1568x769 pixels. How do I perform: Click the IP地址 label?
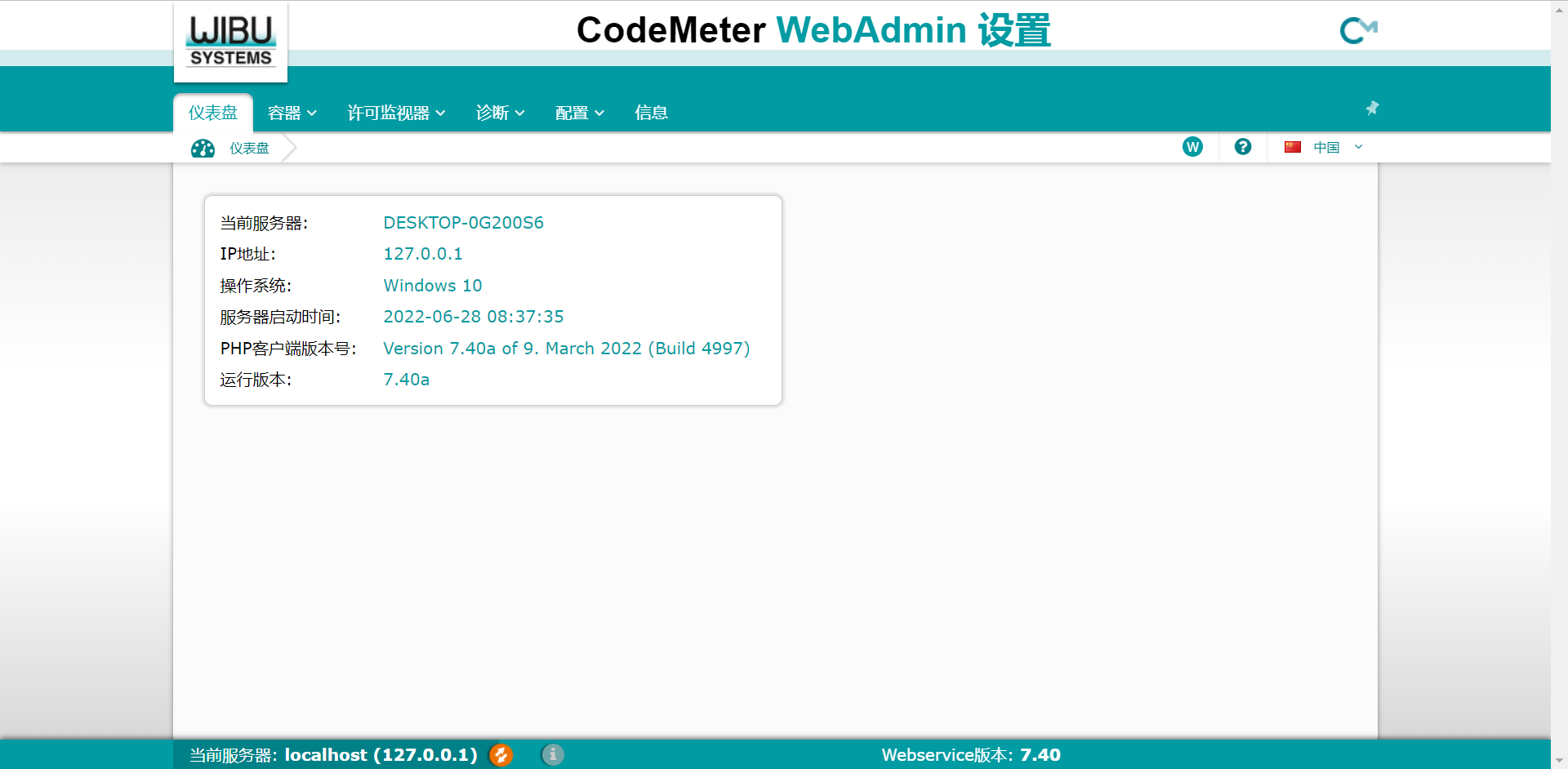pyautogui.click(x=247, y=254)
